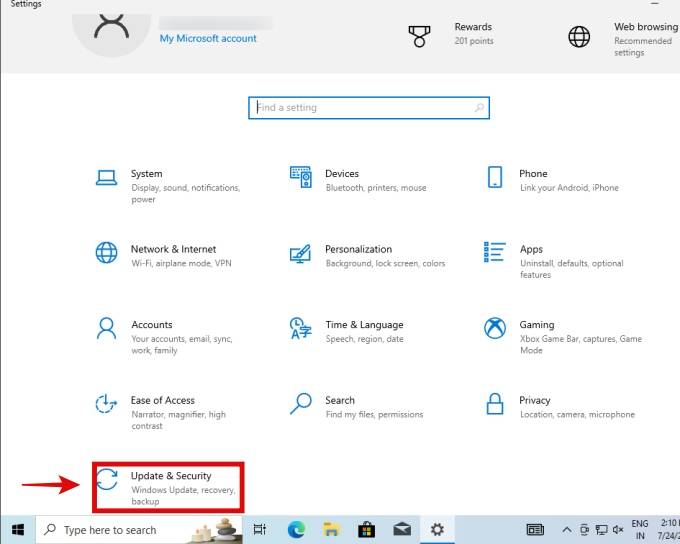Viewport: 680px width, 544px height.
Task: Open the System settings laptop icon
Action: [x=106, y=177]
